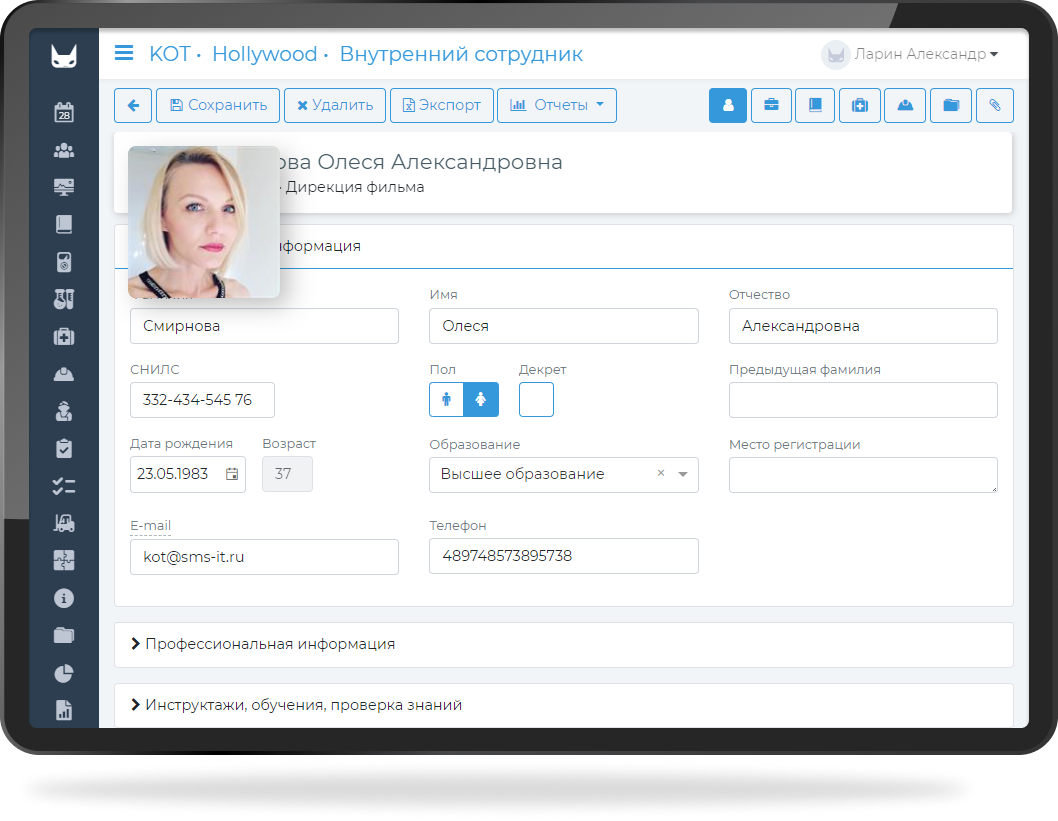Viewport: 1058px width, 821px height.
Task: Click the Имя field with Олеся
Action: tap(564, 326)
